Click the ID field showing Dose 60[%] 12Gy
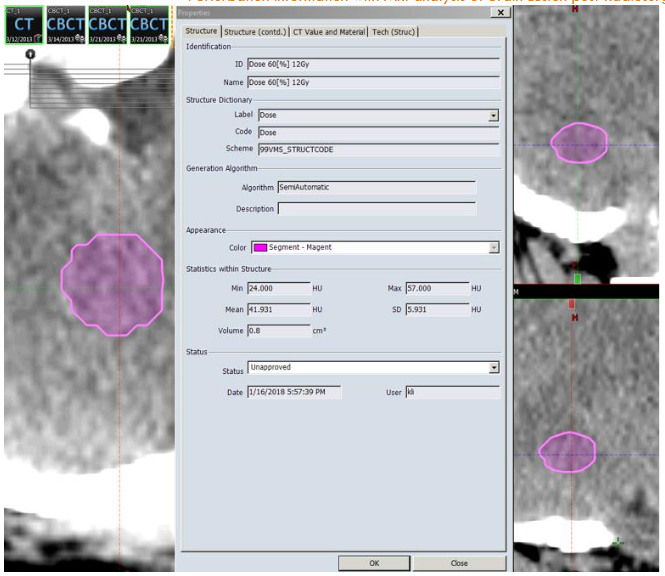665x576 pixels. (373, 64)
